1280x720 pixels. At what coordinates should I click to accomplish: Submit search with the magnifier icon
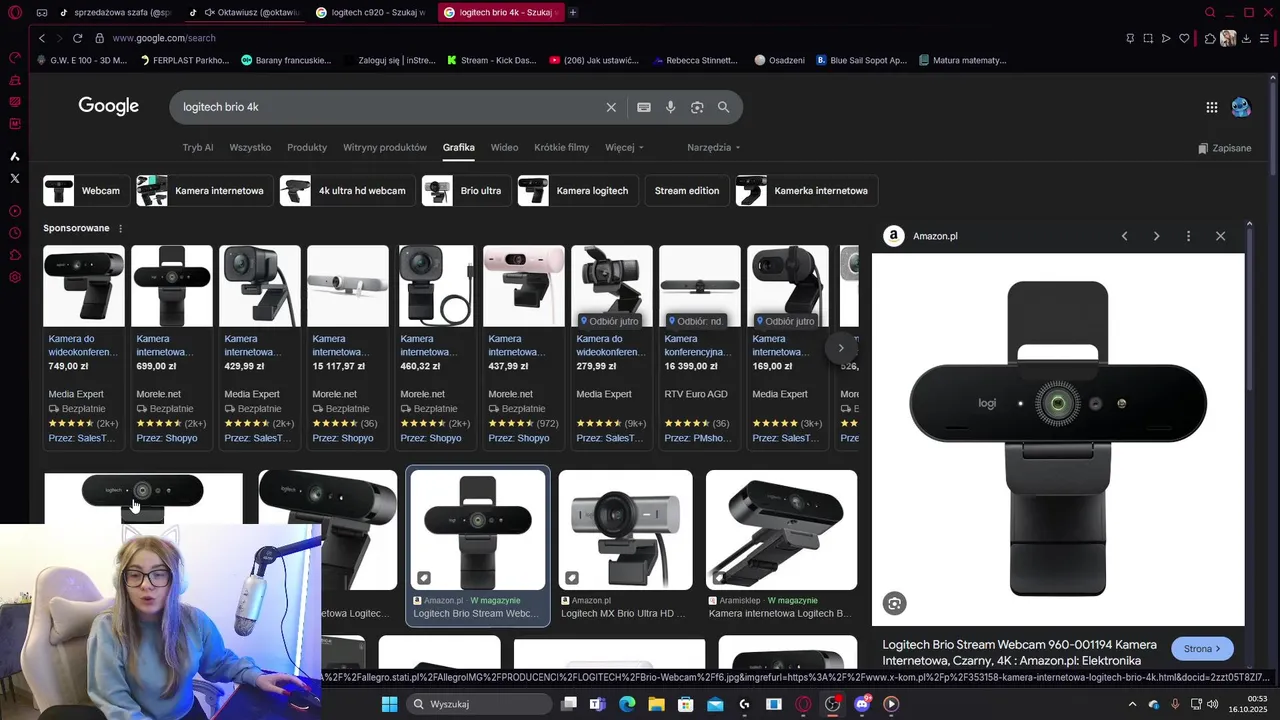click(723, 107)
